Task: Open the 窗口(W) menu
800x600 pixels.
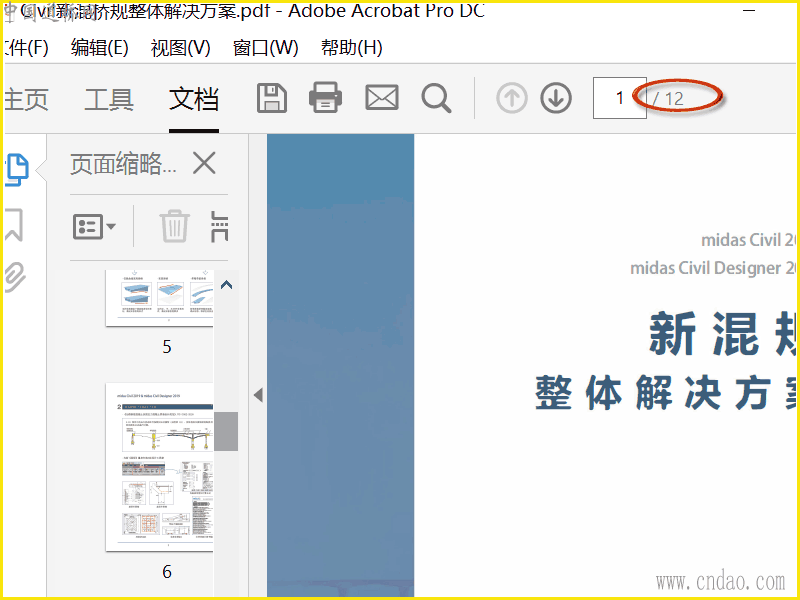Action: point(265,48)
